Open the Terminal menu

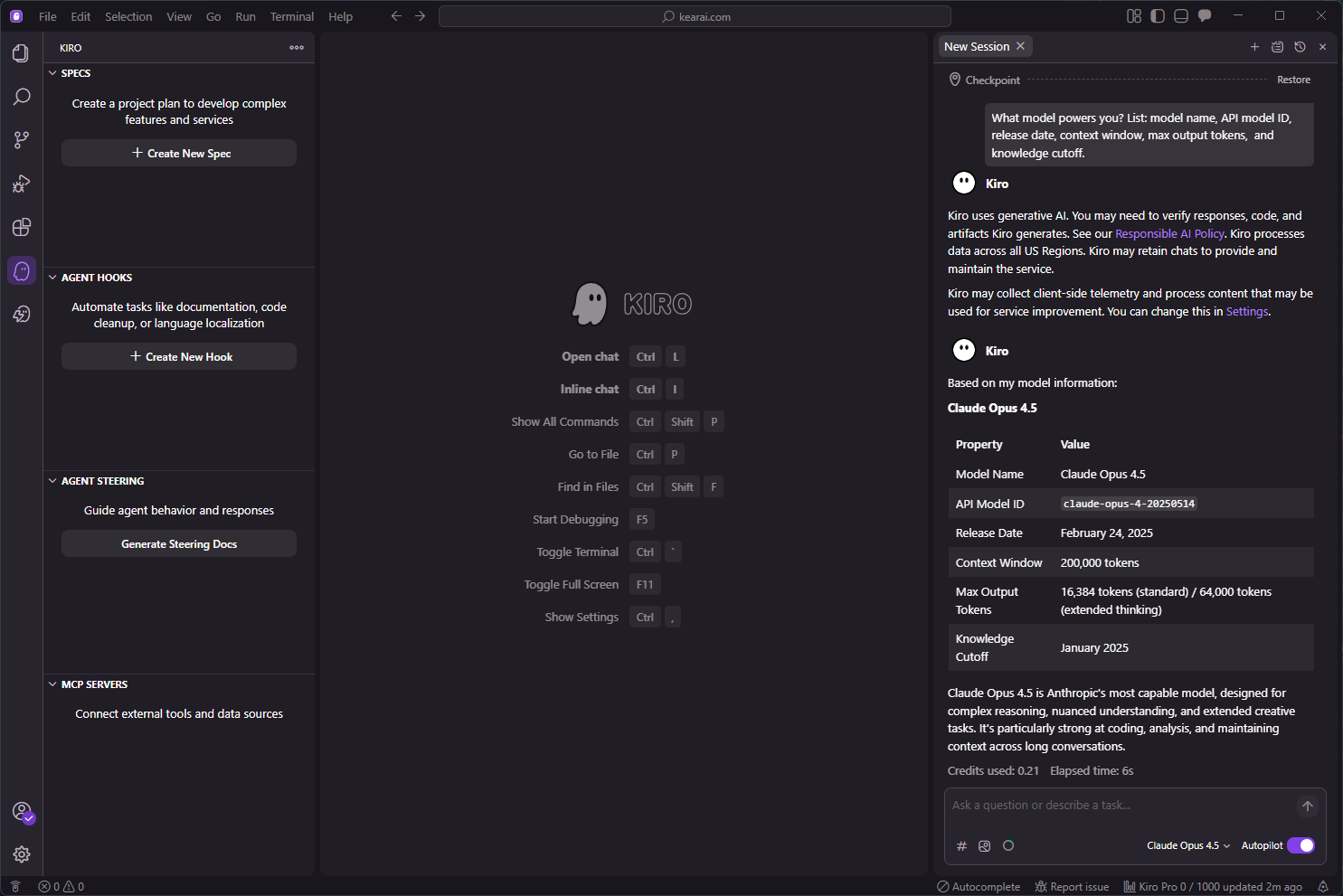click(x=292, y=16)
